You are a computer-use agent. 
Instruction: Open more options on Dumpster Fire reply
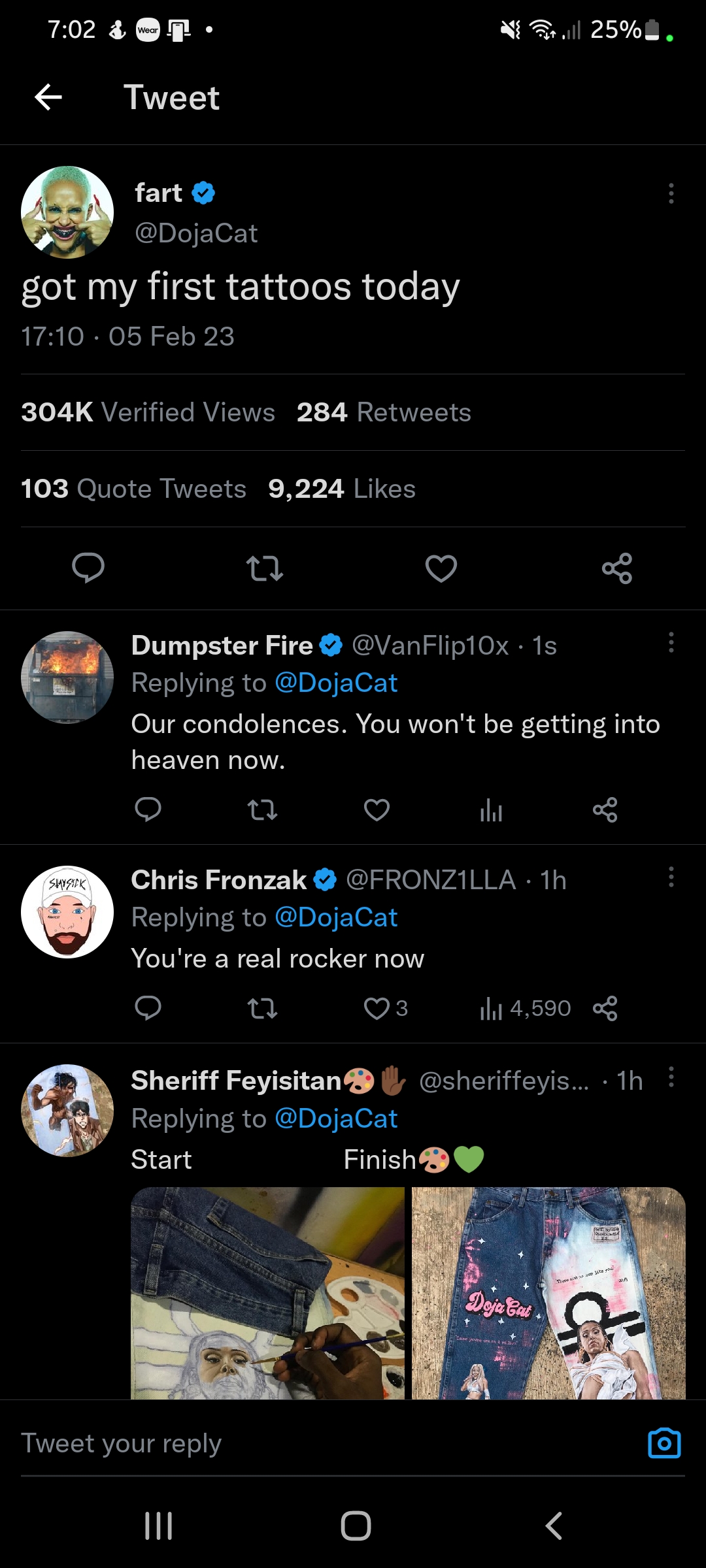671,643
